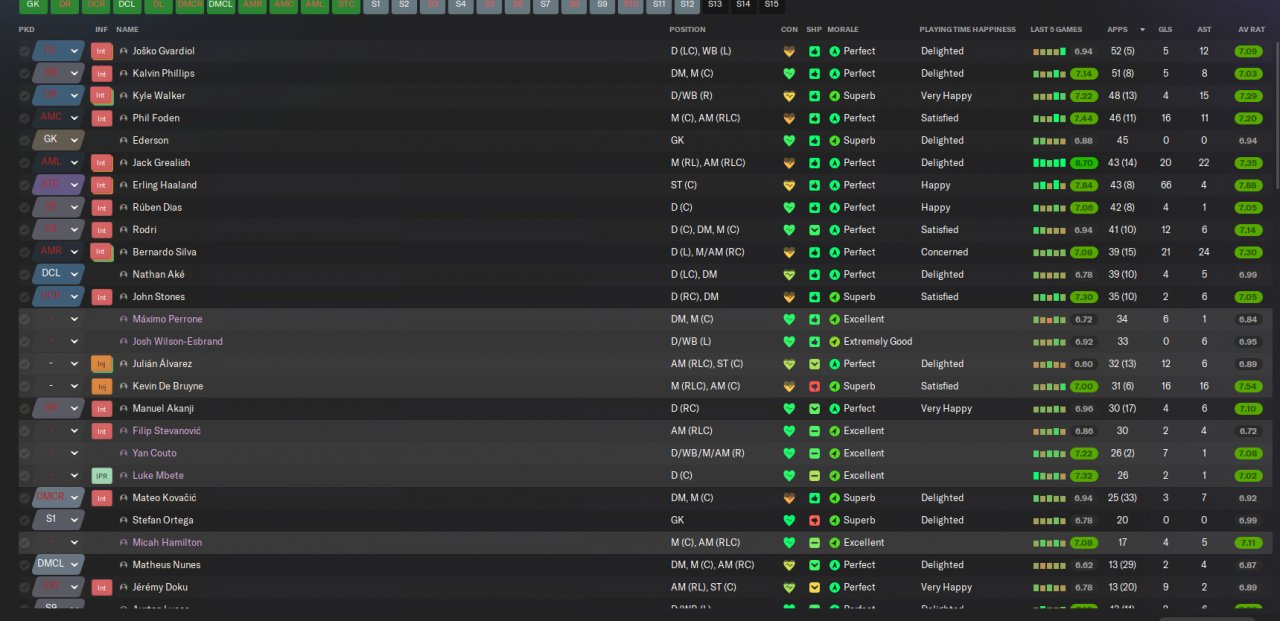Toggle the picked checkmark for Kevin De Bruyne
This screenshot has width=1280, height=621.
point(25,386)
